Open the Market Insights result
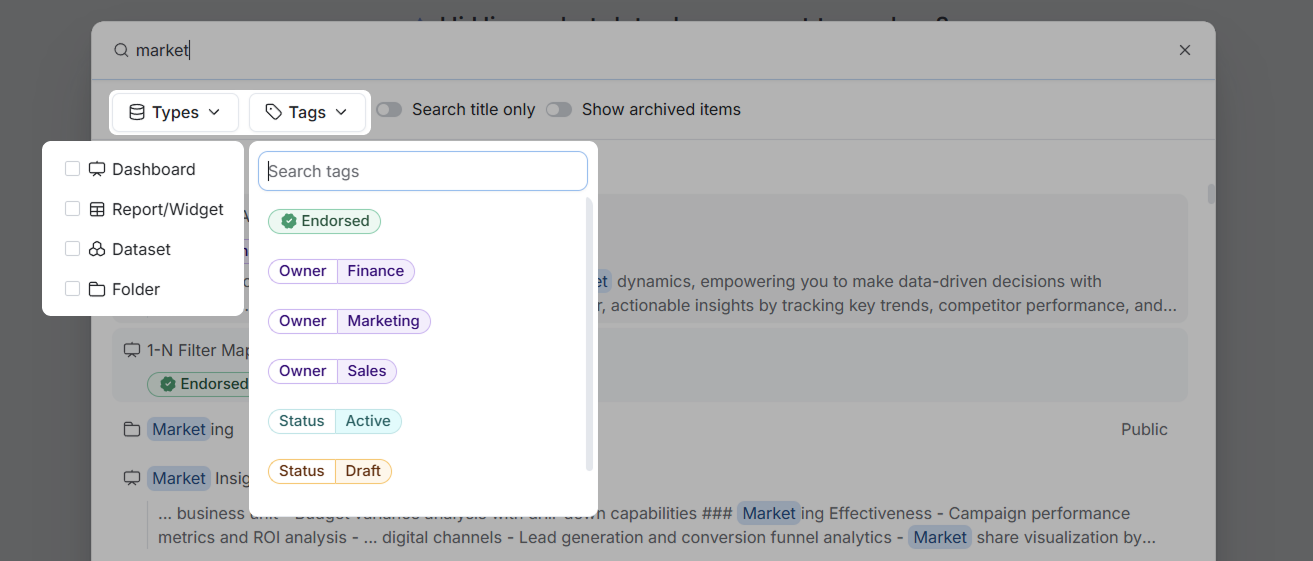Image resolution: width=1313 pixels, height=561 pixels. 650,507
